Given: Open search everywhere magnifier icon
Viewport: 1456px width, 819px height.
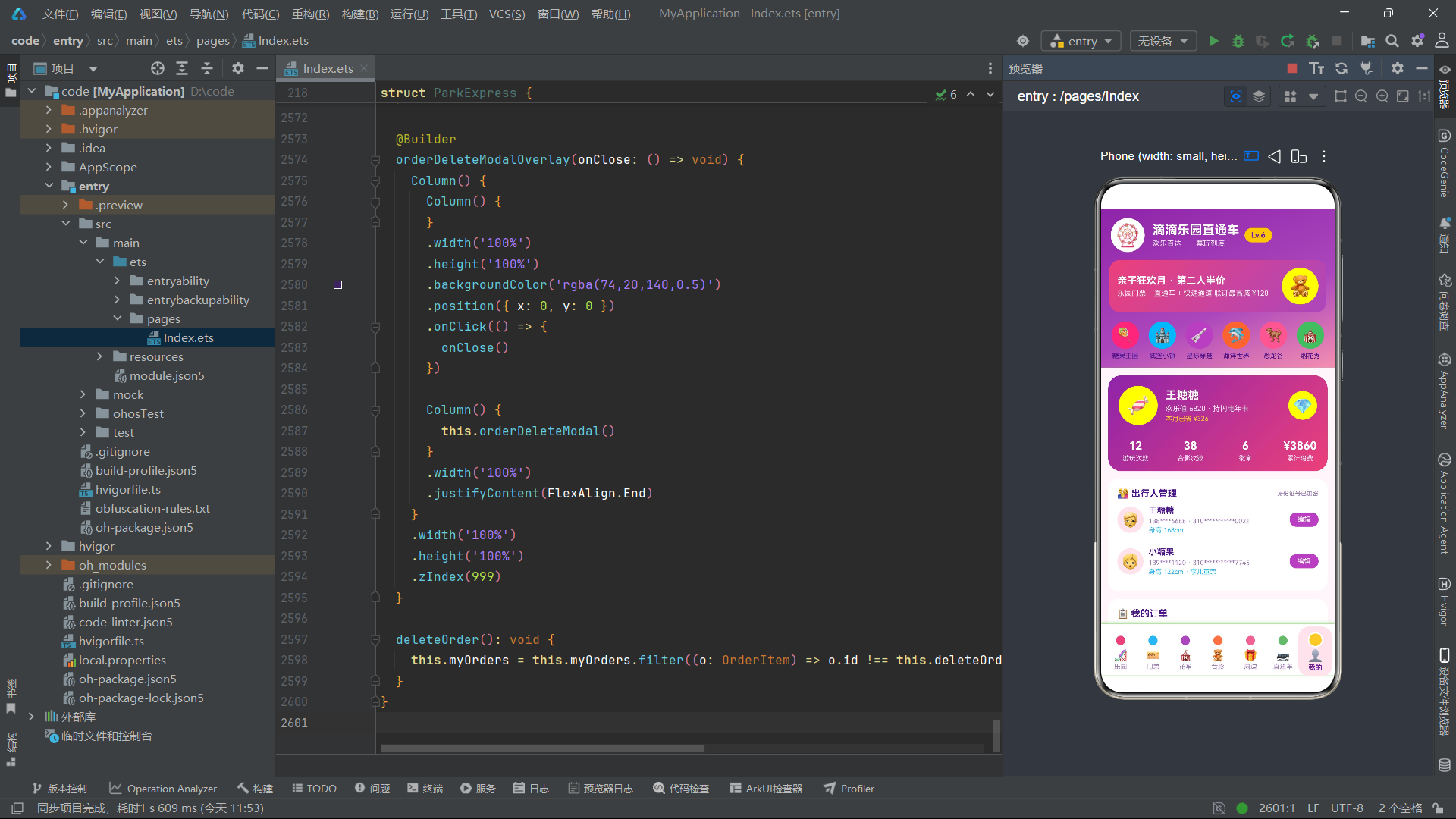Looking at the screenshot, I should [1392, 41].
